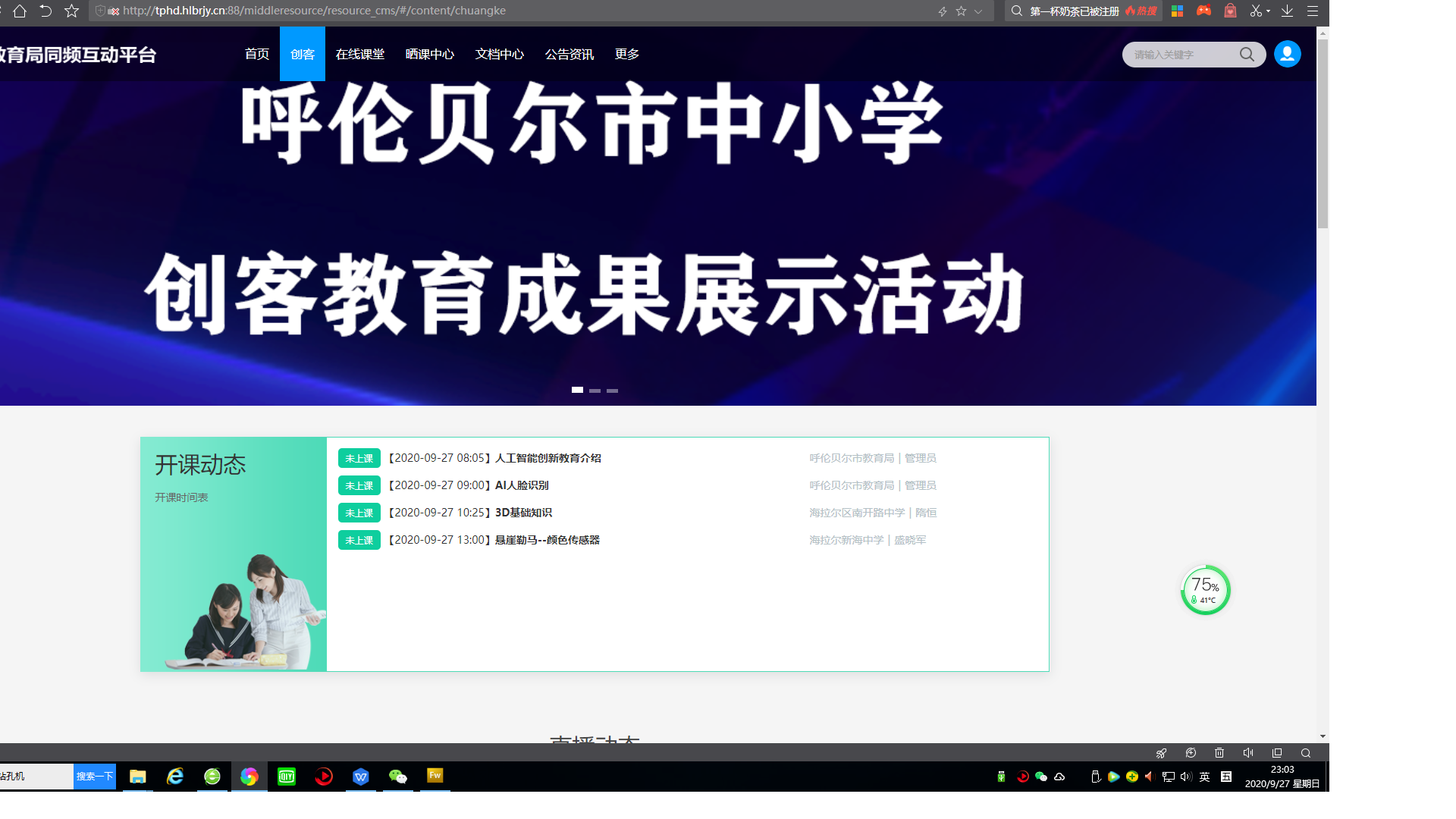Viewport: 1456px width, 819px height.
Task: Click the 开课时间表 schedule link
Action: [181, 497]
